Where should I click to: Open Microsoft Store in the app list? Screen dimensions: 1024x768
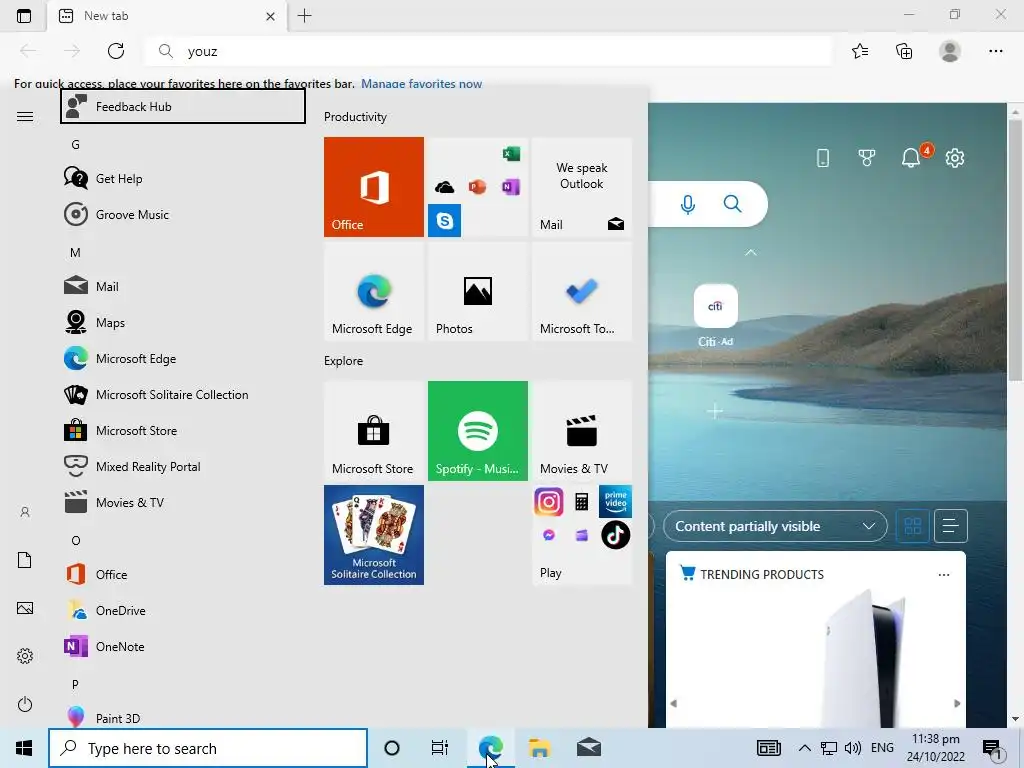[183, 430]
